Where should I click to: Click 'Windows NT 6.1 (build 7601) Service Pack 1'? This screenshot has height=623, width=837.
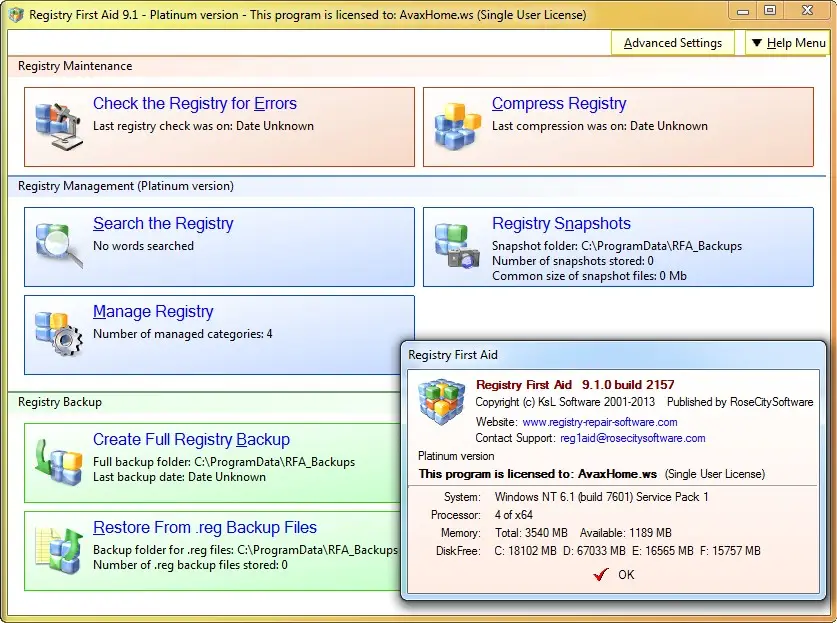602,497
